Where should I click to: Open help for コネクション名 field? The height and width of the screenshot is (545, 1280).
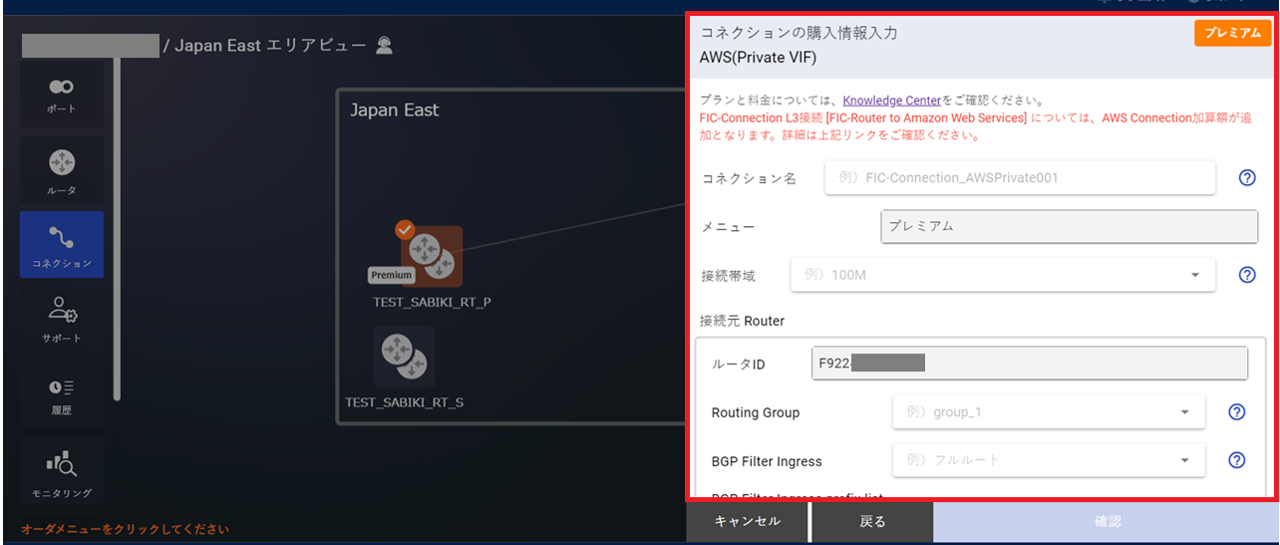pos(1247,178)
